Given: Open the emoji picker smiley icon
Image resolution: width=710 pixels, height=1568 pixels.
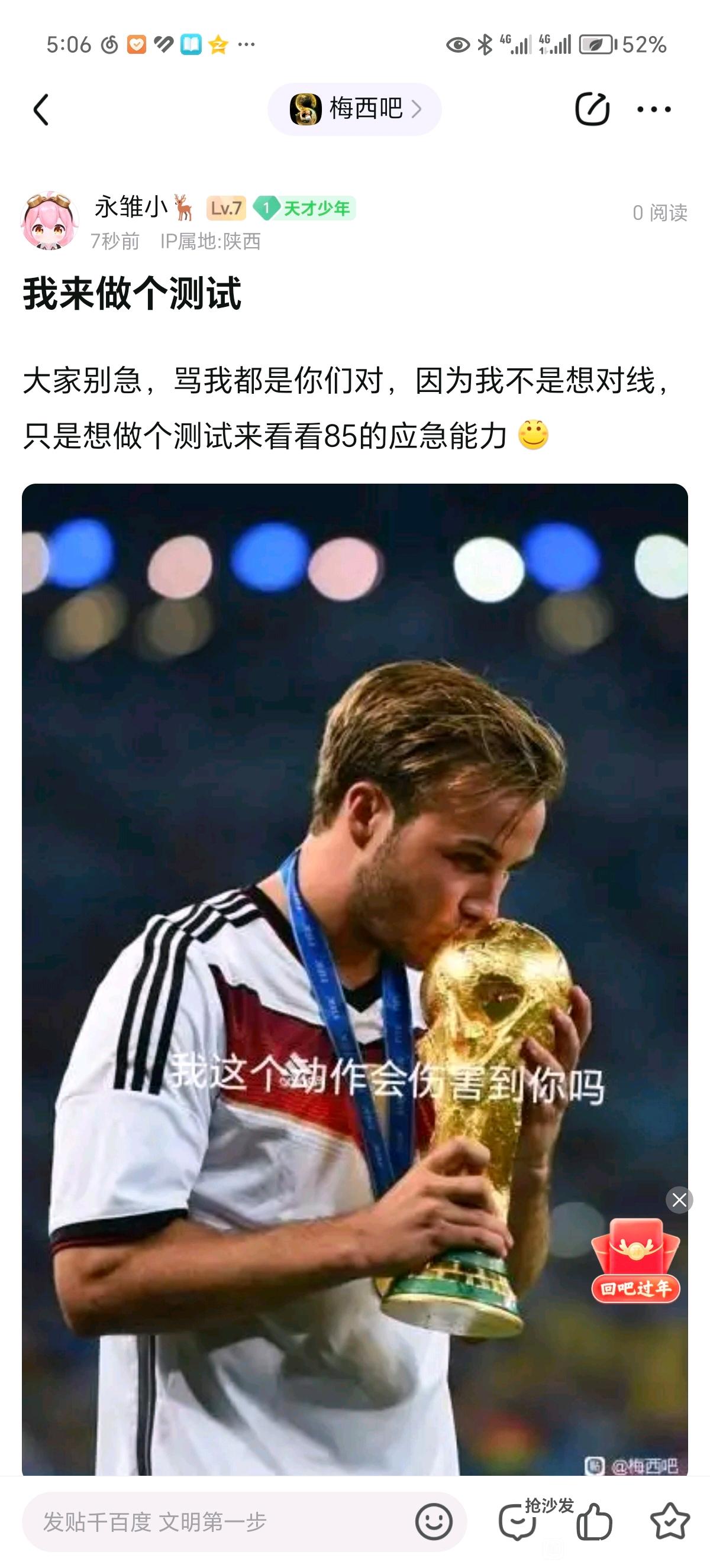Looking at the screenshot, I should pyautogui.click(x=434, y=1522).
